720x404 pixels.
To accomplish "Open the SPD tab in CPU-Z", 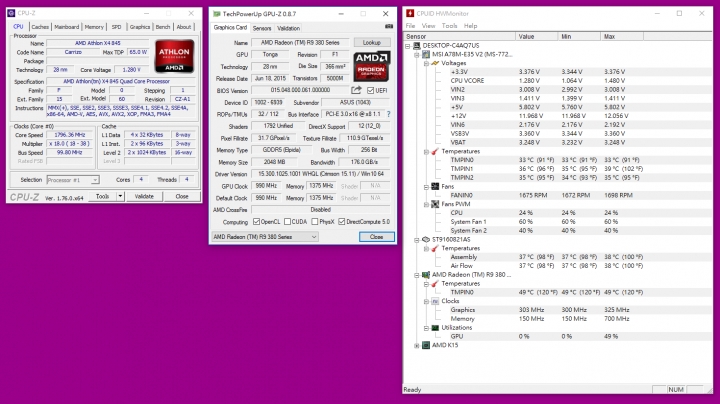I will 117,27.
